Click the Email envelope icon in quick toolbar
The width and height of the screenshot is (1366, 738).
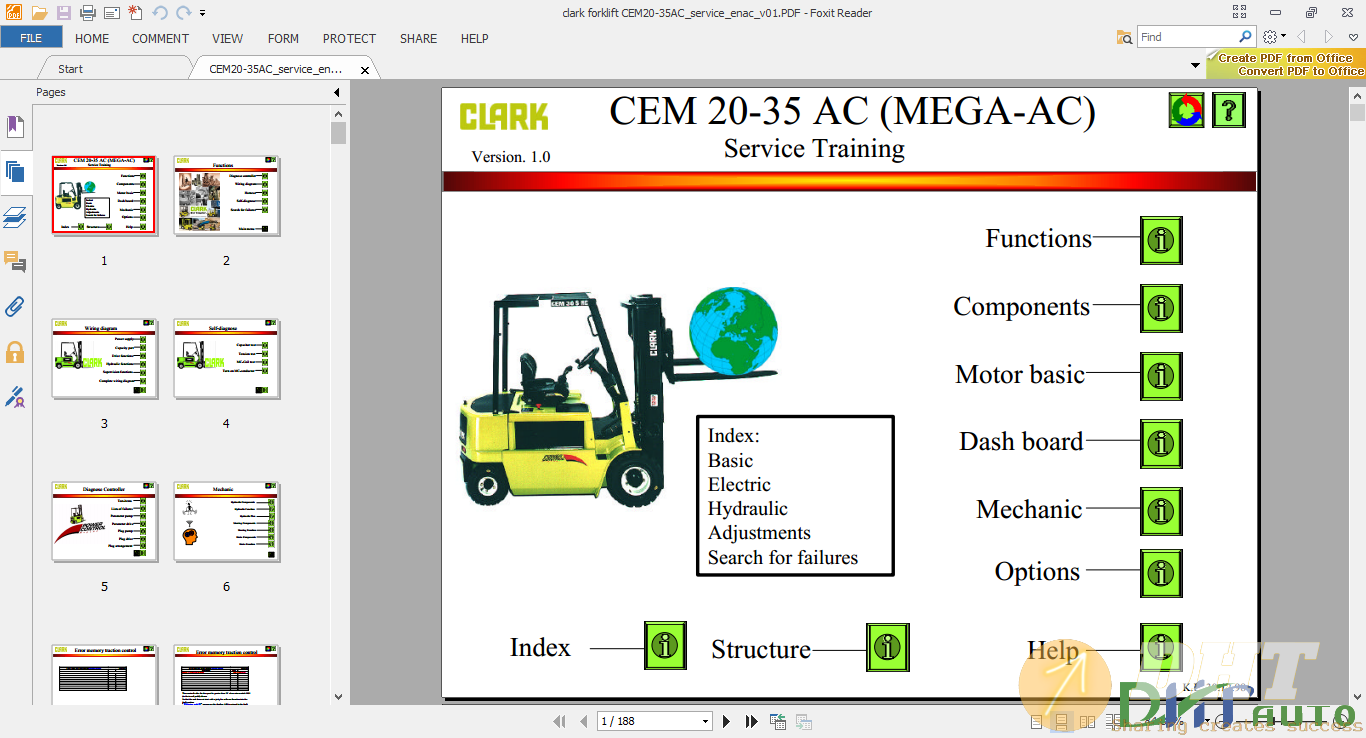(x=111, y=13)
